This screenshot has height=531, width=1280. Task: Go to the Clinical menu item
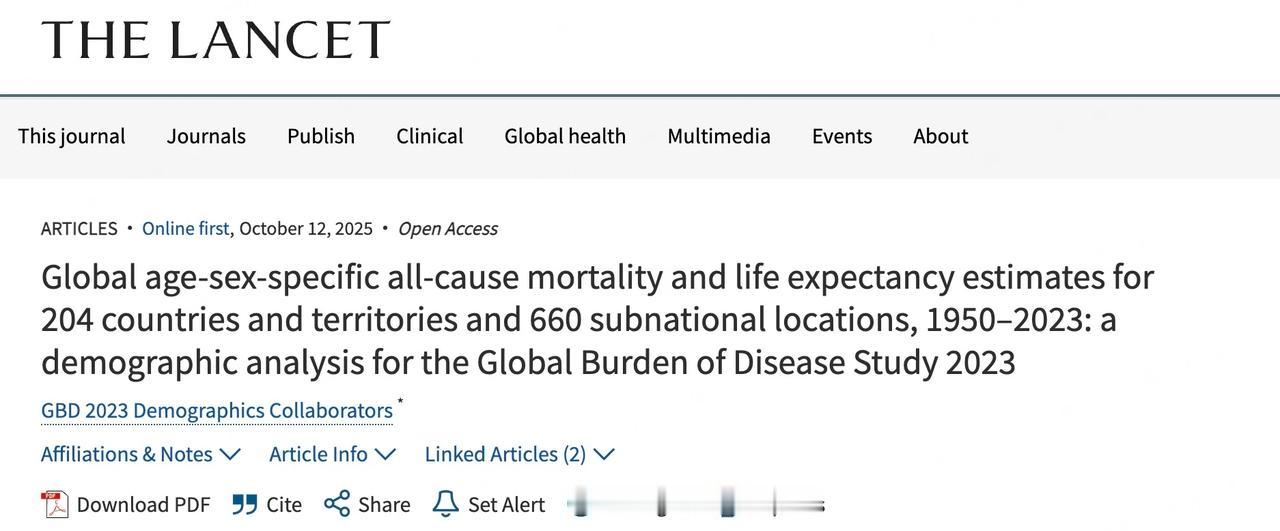429,136
